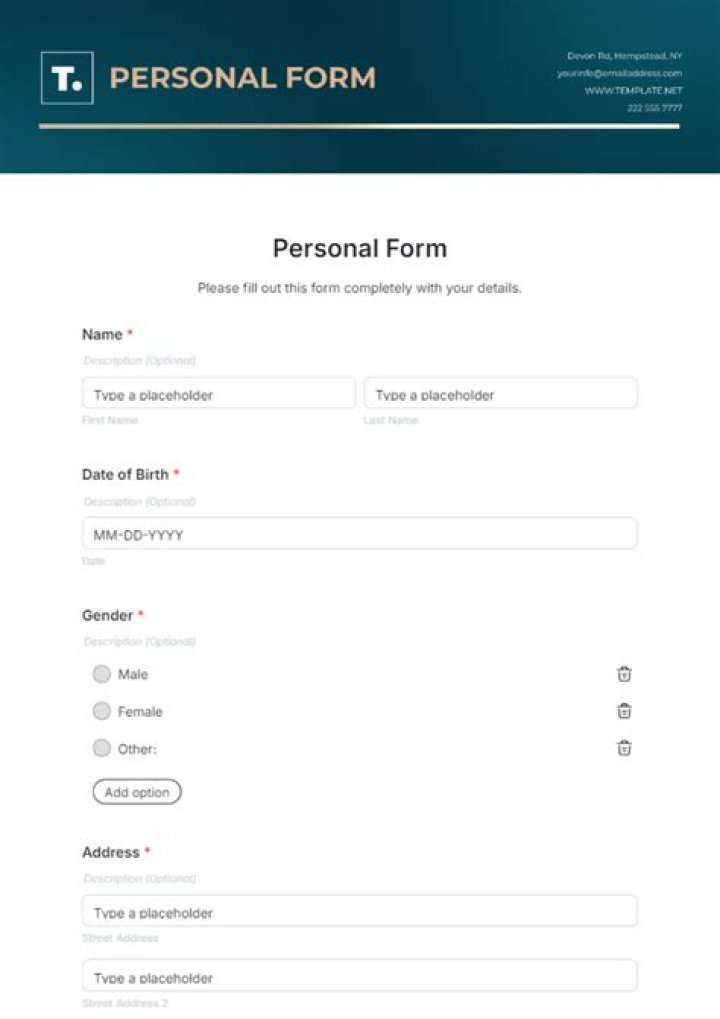
Task: Click the phone number in header
Action: pos(654,107)
